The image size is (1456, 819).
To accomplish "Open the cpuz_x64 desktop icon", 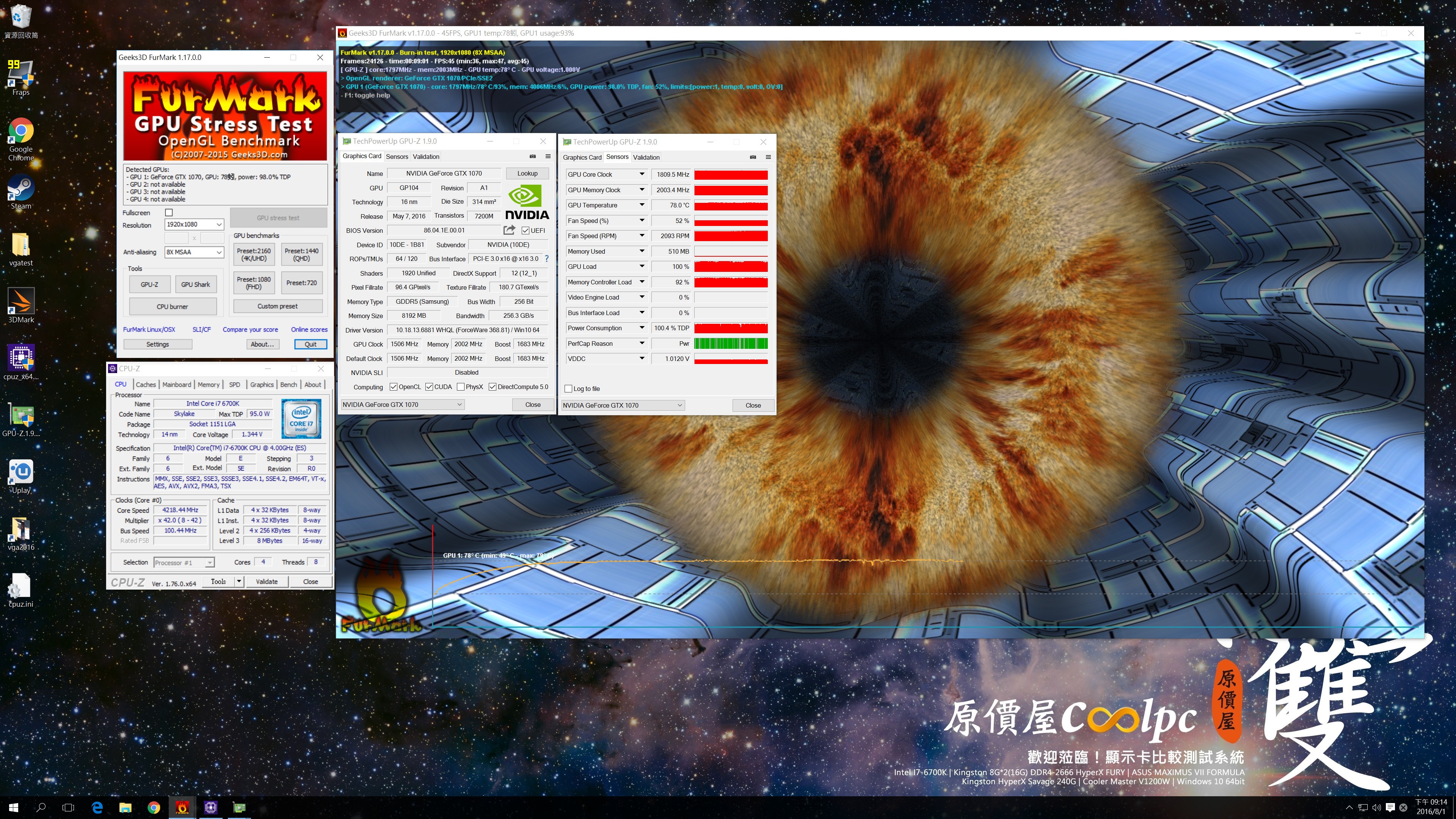I will click(21, 362).
